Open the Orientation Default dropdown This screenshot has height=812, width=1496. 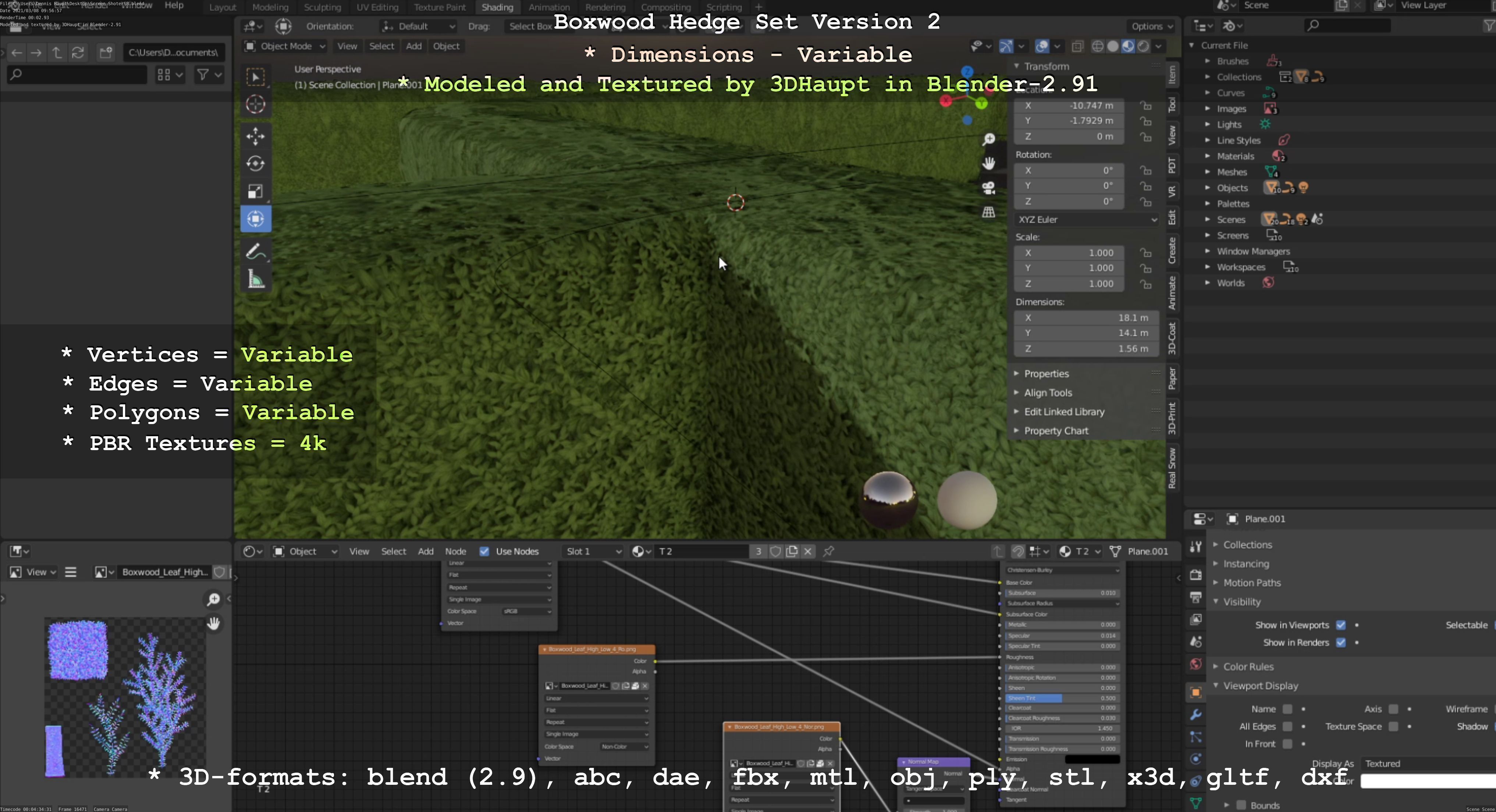pos(418,26)
